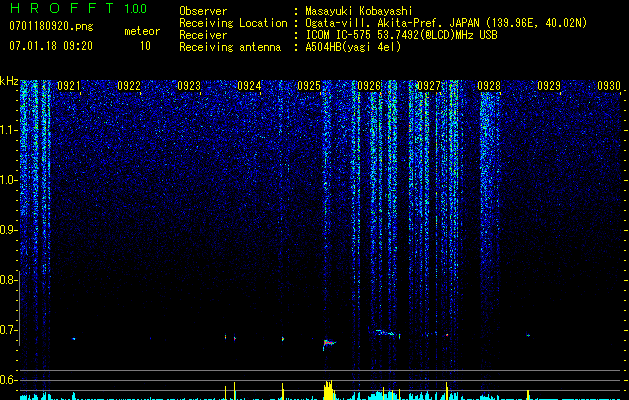Screen dimensions: 629x400
Task: Click the 0927 time marker
Action: point(429,85)
